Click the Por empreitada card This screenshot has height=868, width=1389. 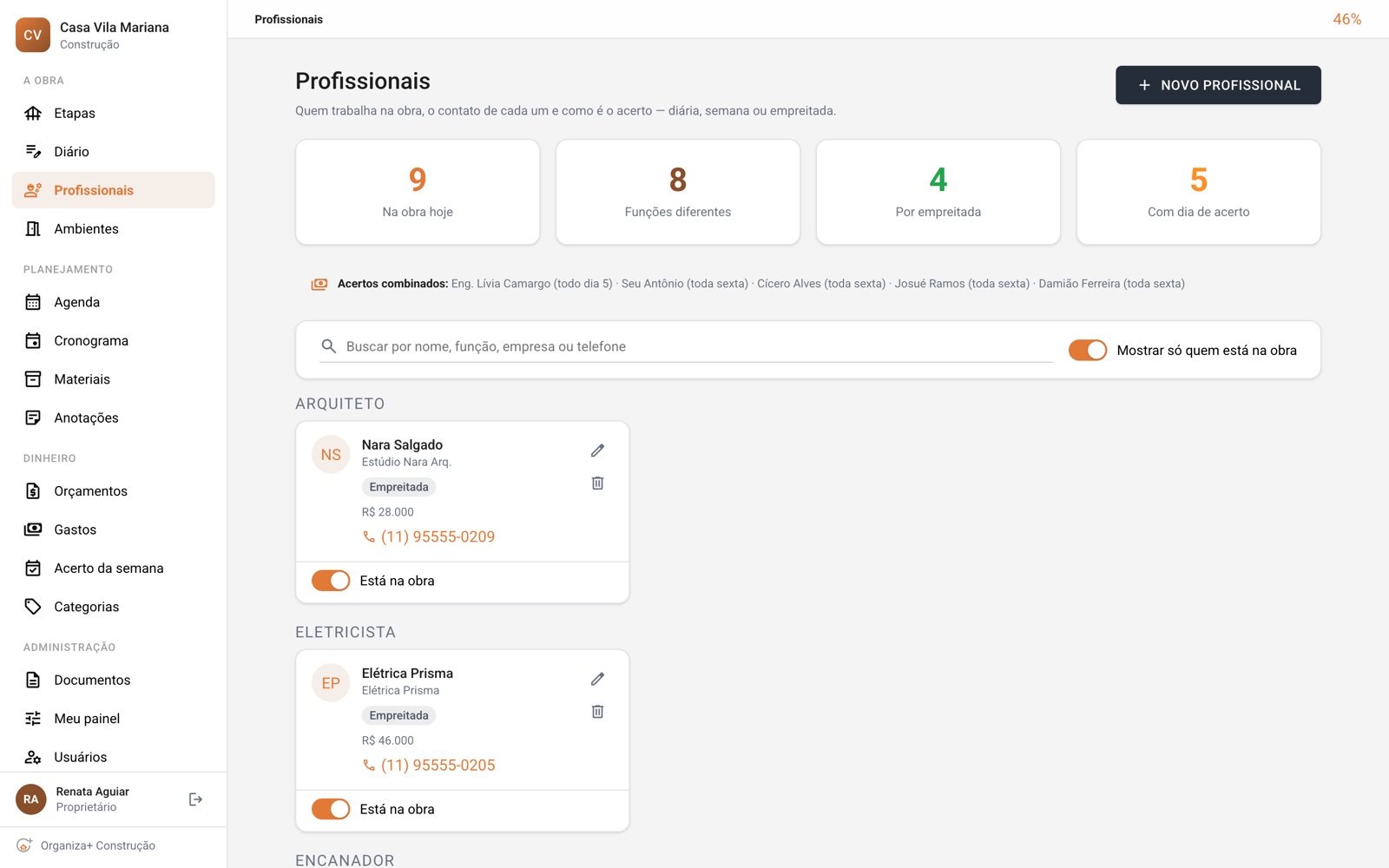(938, 192)
